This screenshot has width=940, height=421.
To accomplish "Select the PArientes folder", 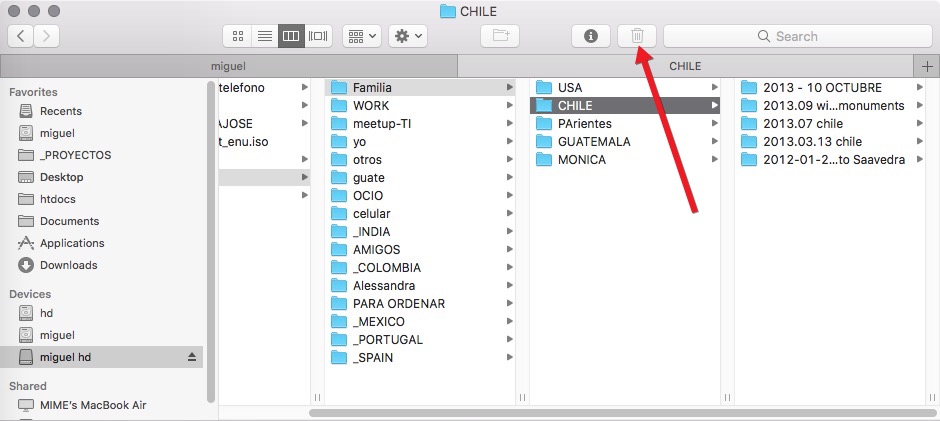I will pyautogui.click(x=625, y=124).
